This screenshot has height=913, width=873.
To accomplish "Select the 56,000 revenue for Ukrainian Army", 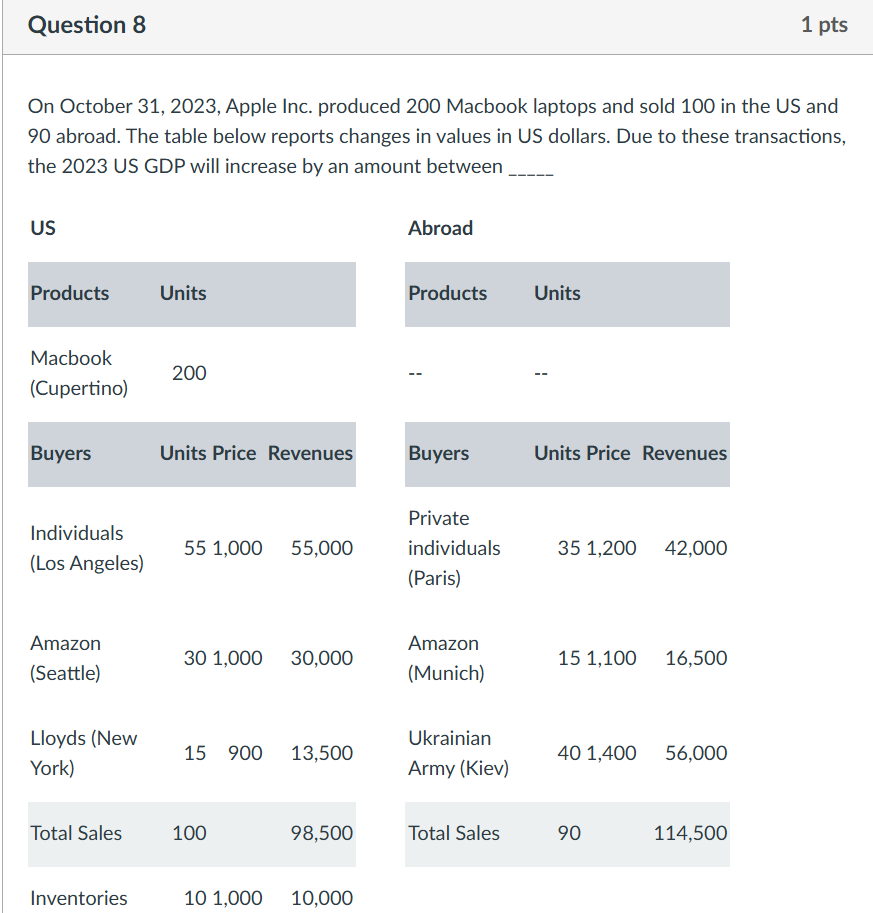I will 696,753.
